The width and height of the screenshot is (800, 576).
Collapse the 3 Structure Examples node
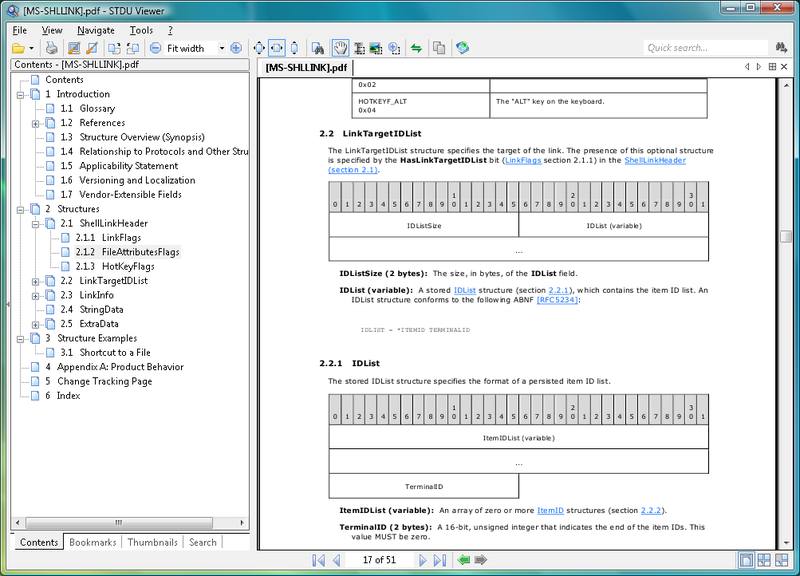20,339
